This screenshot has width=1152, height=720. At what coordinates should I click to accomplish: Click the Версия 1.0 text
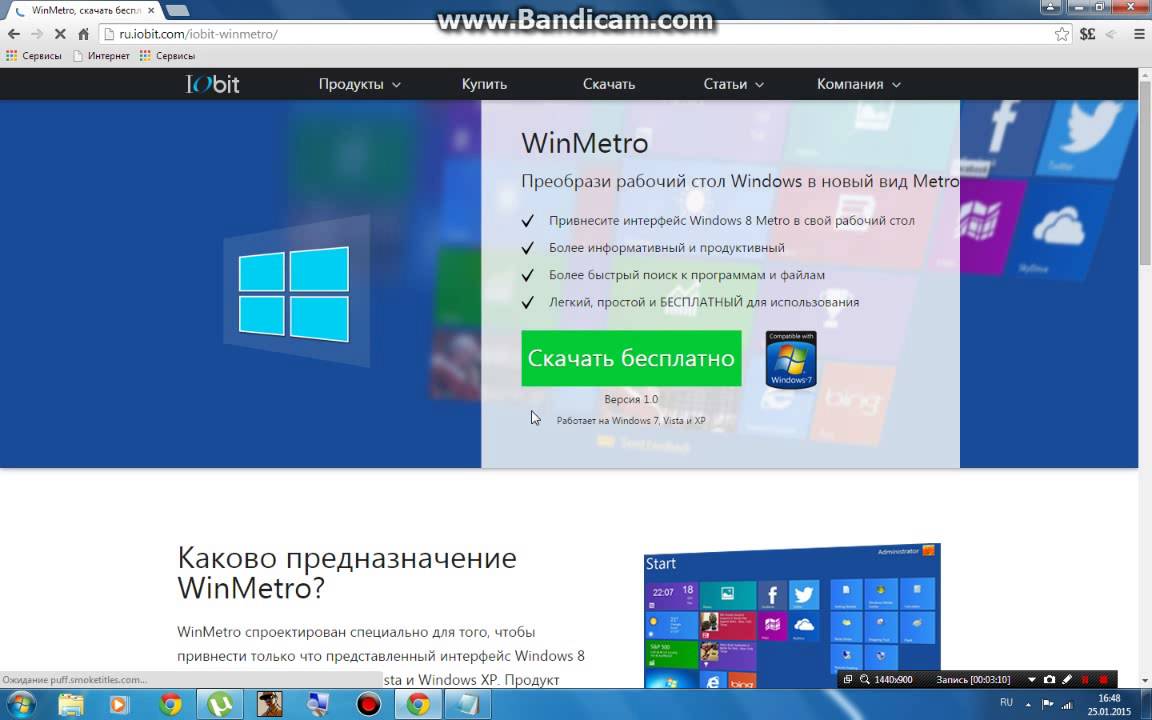pos(631,399)
